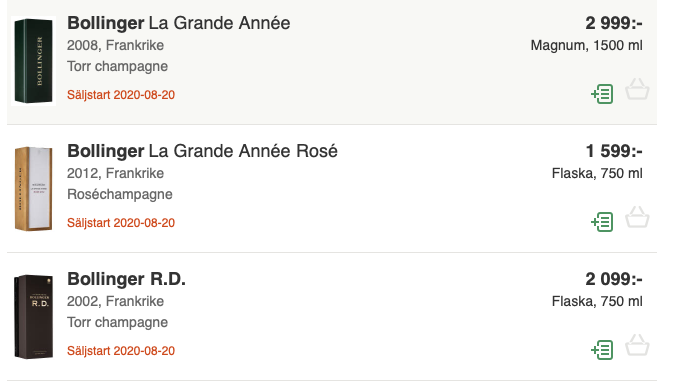Add Bollinger R.D. to list
Image resolution: width=684 pixels, height=390 pixels.
[602, 349]
